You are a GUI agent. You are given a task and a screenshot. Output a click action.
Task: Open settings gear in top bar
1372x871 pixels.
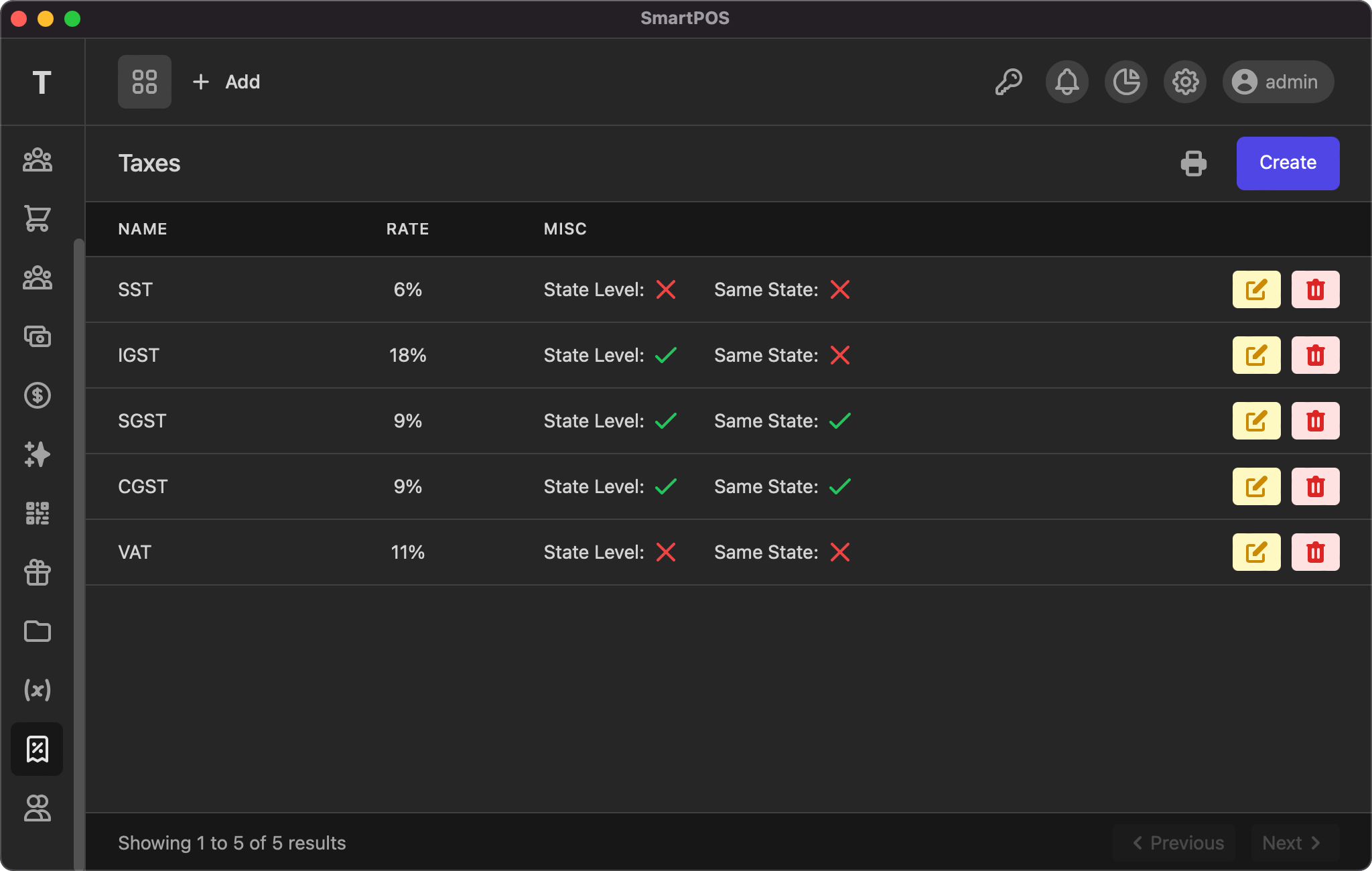1184,82
